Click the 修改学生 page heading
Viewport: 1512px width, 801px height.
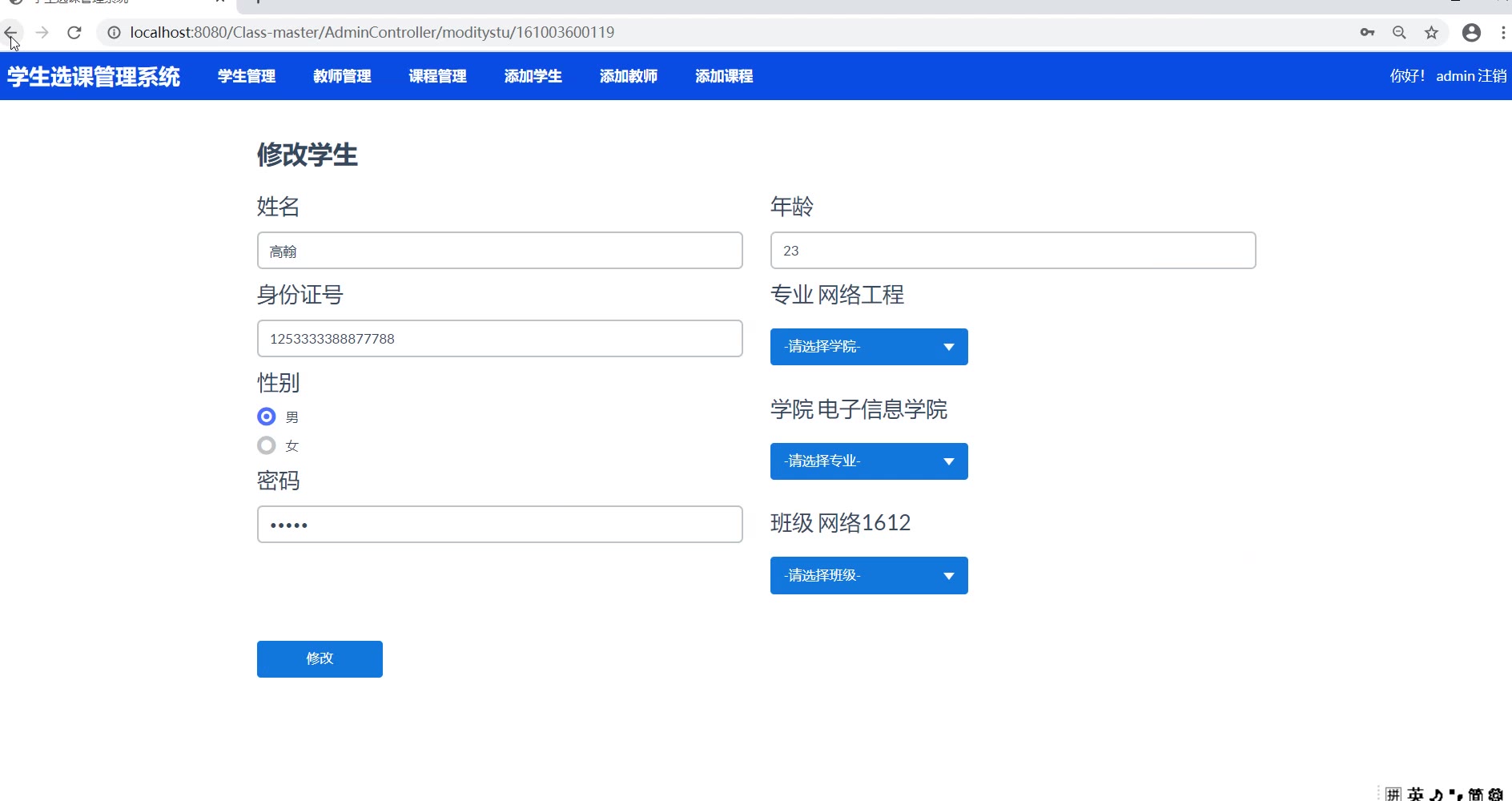click(x=308, y=155)
